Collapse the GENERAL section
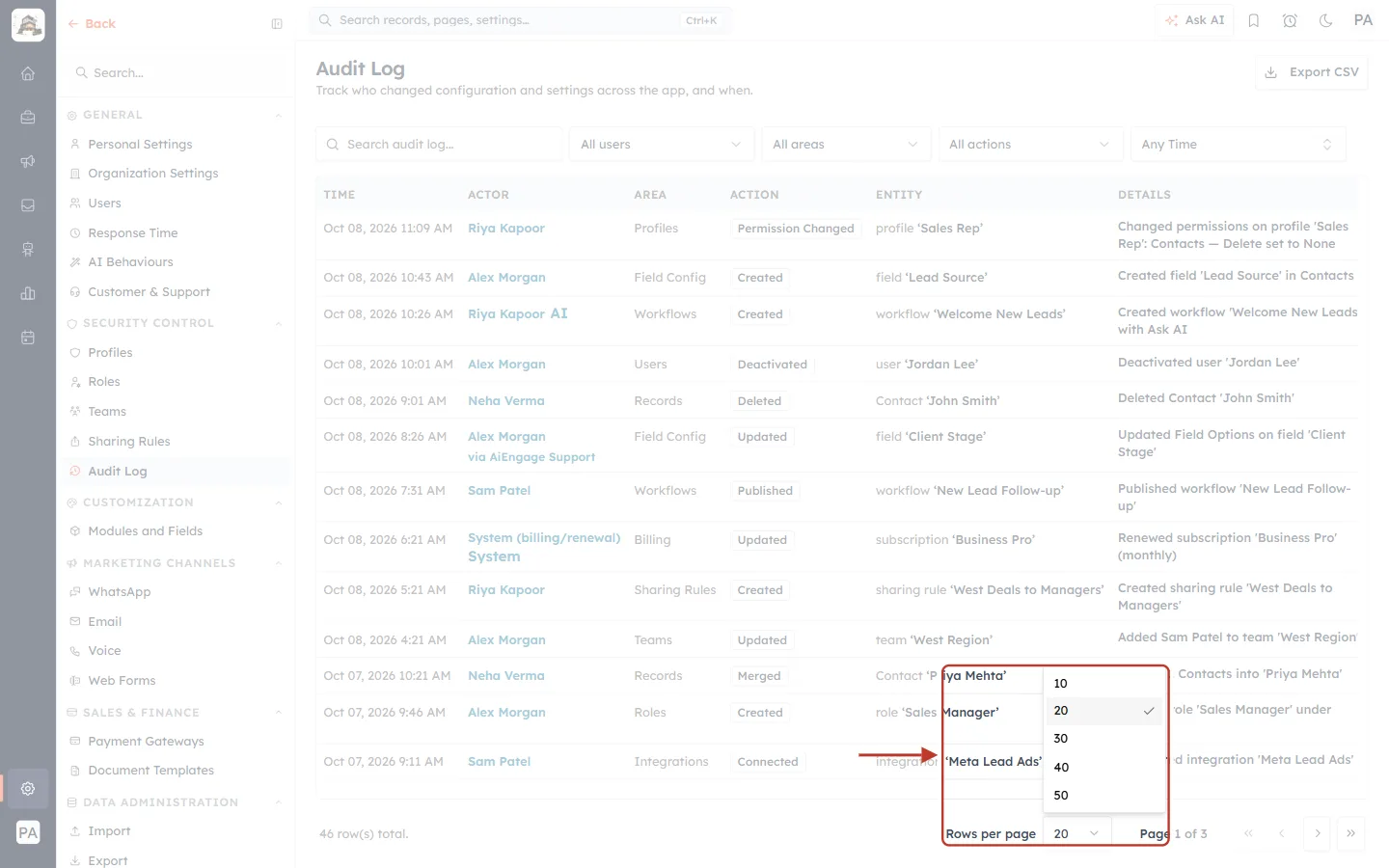The height and width of the screenshot is (868, 1389). point(279,116)
